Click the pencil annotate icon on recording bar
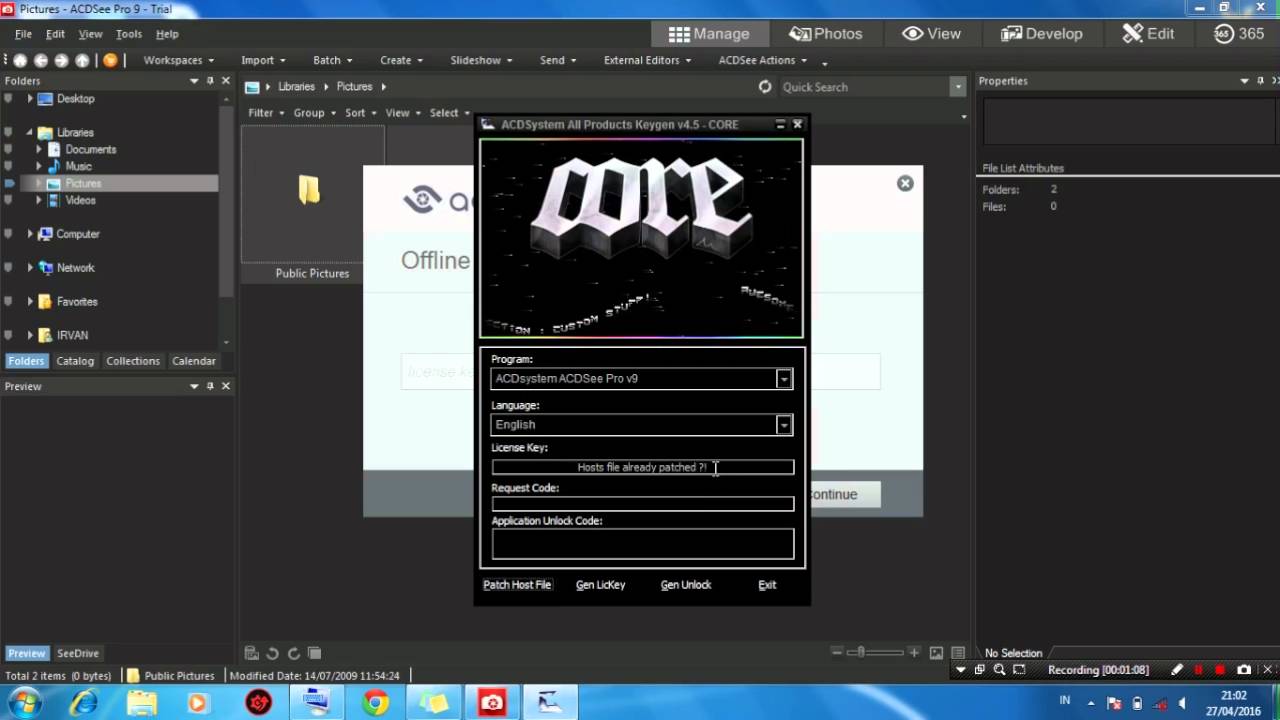The width and height of the screenshot is (1280, 720). (x=1177, y=670)
